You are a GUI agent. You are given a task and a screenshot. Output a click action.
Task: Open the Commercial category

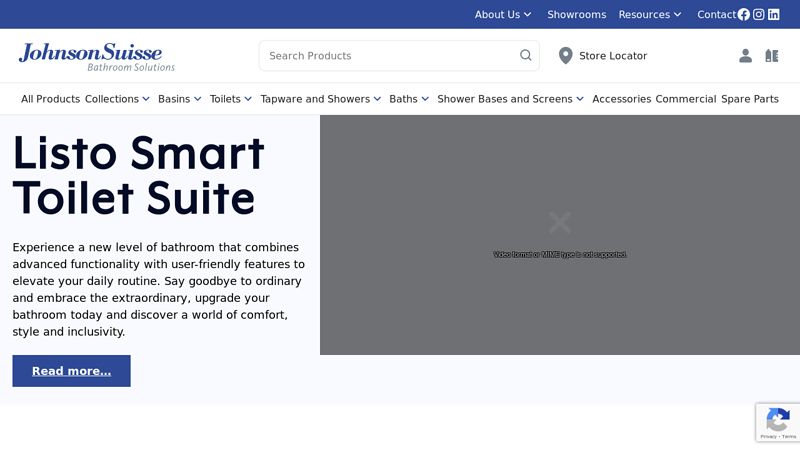coord(686,99)
